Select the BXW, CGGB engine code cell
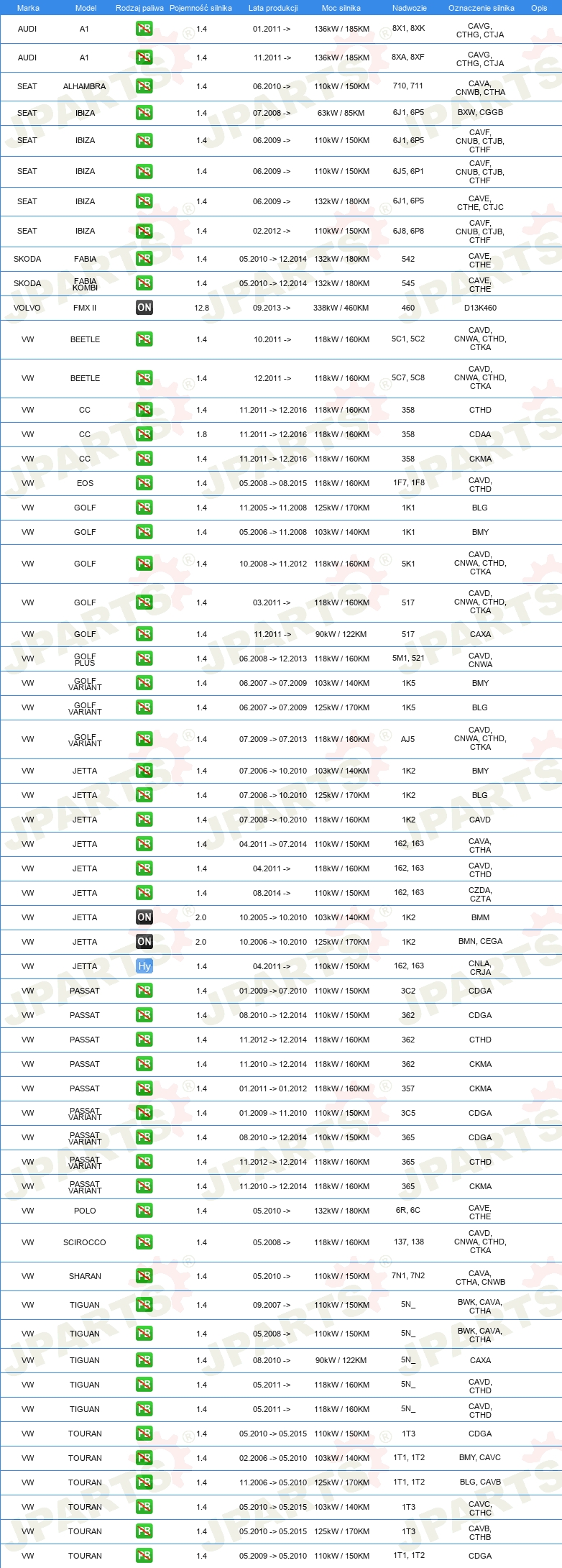Screen dimensions: 562x1568 click(x=480, y=112)
